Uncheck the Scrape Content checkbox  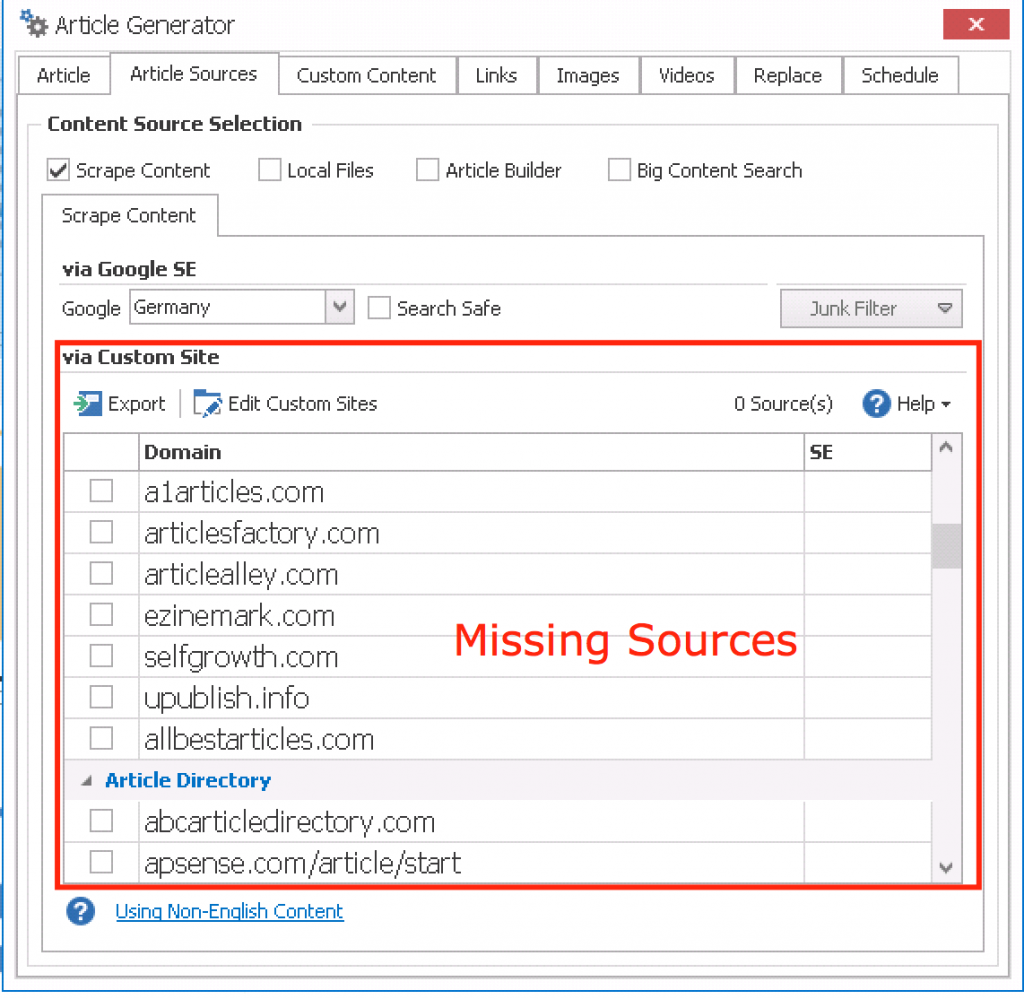58,170
